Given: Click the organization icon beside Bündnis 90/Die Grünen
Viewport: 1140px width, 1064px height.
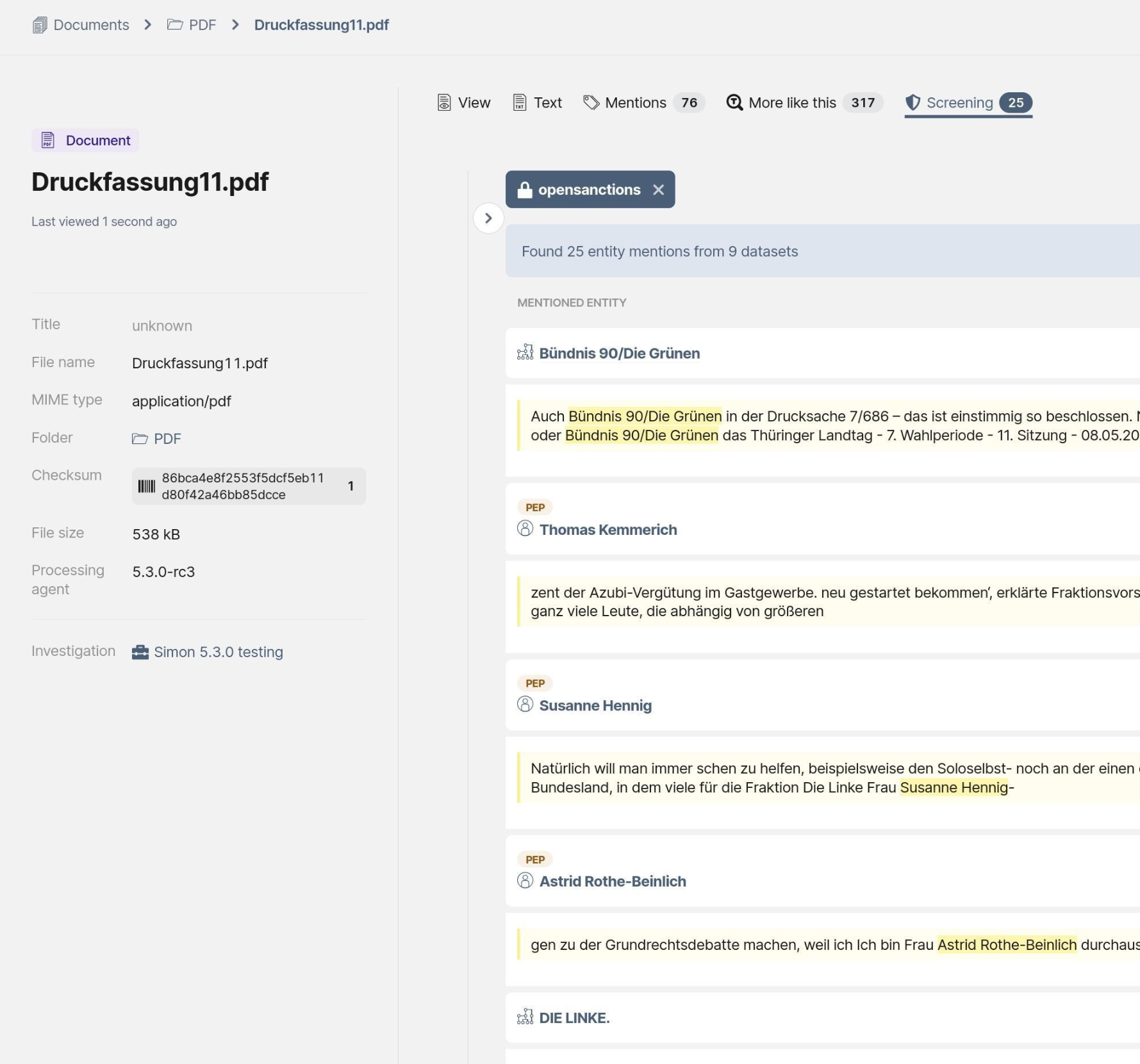Looking at the screenshot, I should [x=525, y=352].
